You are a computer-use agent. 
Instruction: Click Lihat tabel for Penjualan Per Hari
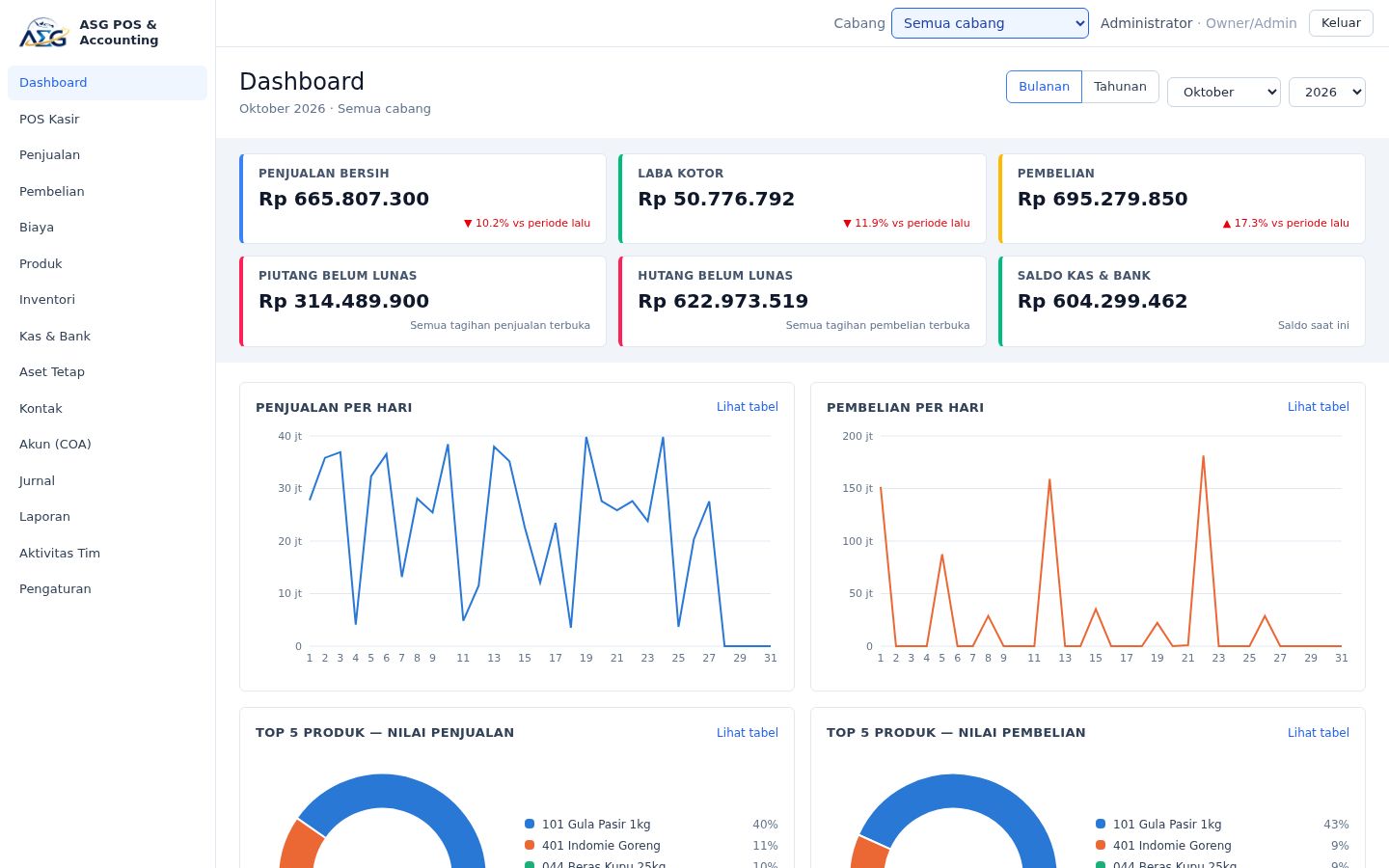(x=747, y=407)
